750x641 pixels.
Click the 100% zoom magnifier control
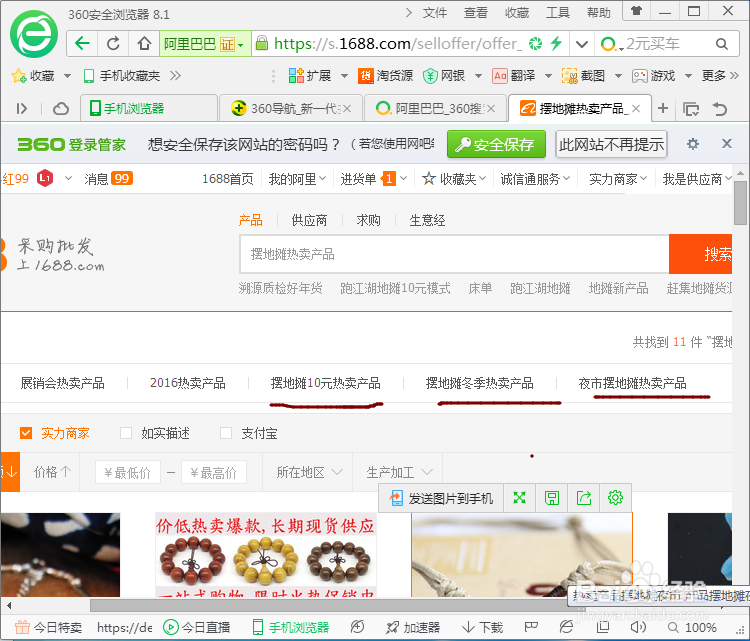coord(692,627)
